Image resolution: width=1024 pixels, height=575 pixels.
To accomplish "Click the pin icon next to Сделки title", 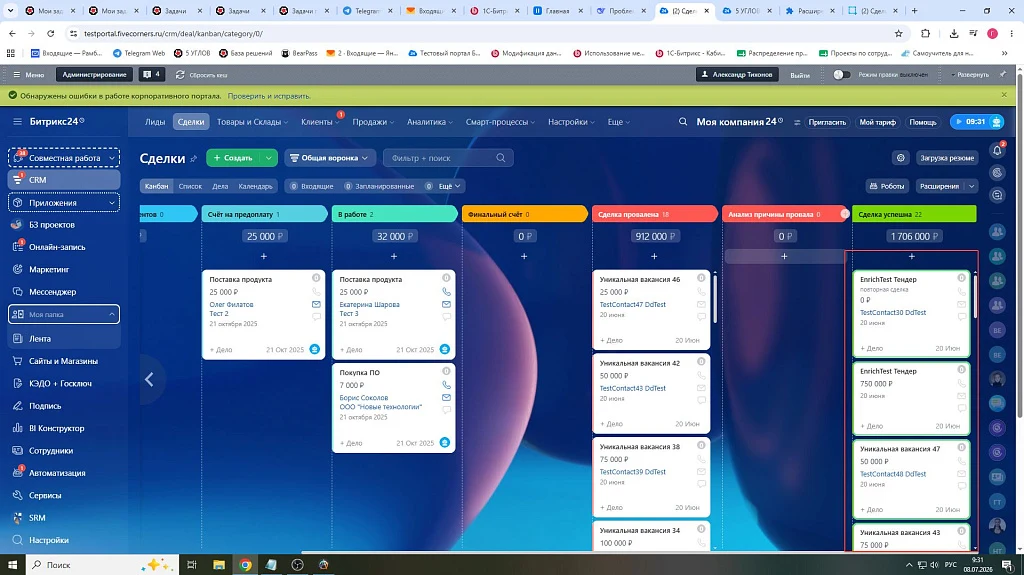I will tap(194, 159).
